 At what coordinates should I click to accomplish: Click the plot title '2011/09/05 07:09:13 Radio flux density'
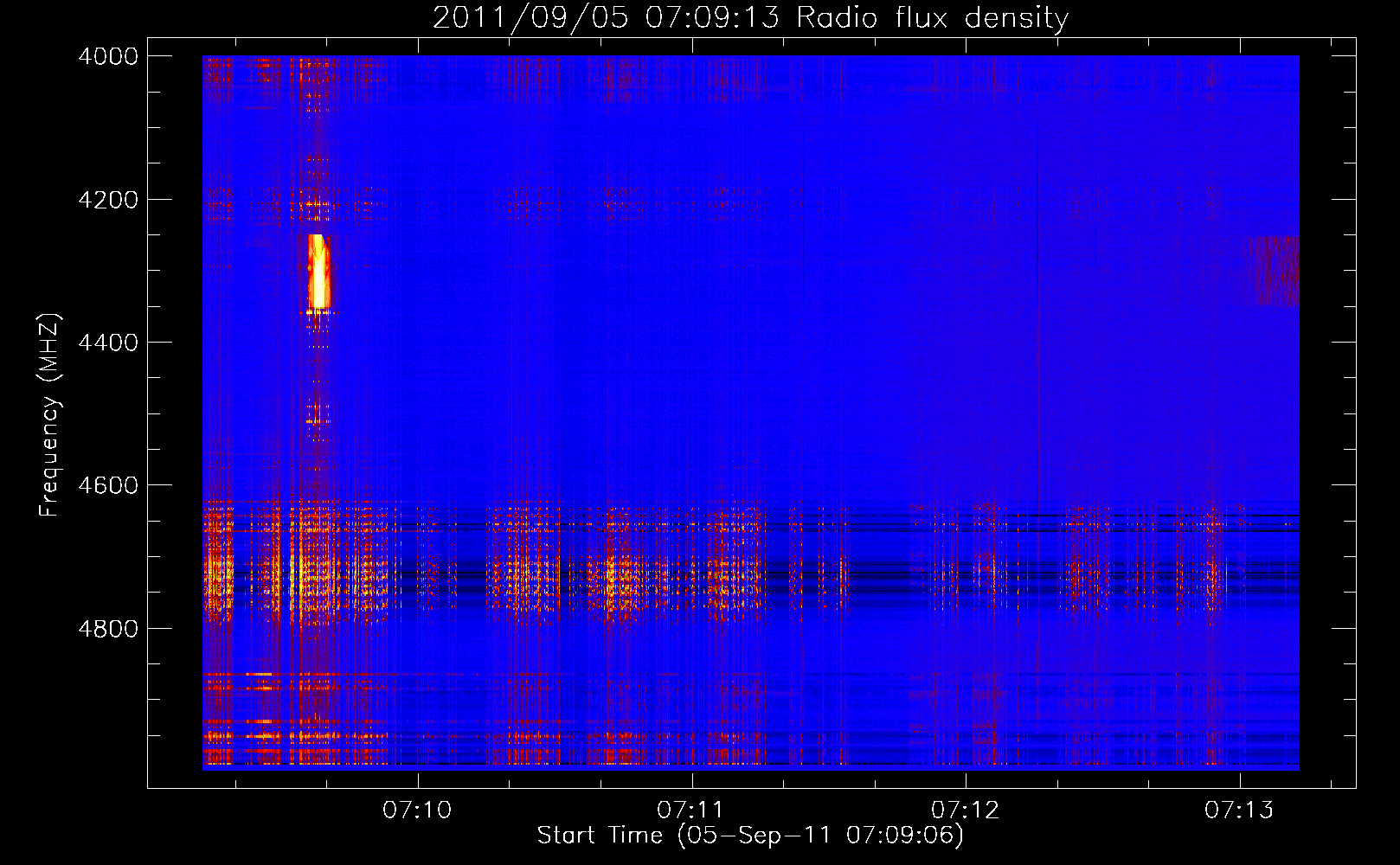click(x=750, y=17)
